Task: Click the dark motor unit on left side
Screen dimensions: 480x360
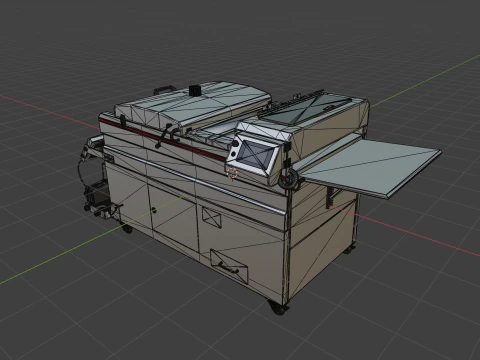Action: click(97, 196)
